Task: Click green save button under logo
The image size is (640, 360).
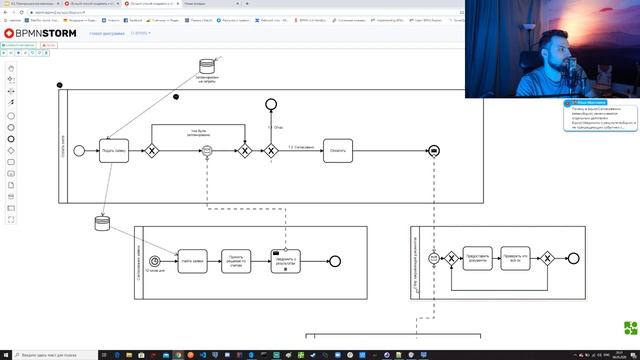Action: [18, 45]
